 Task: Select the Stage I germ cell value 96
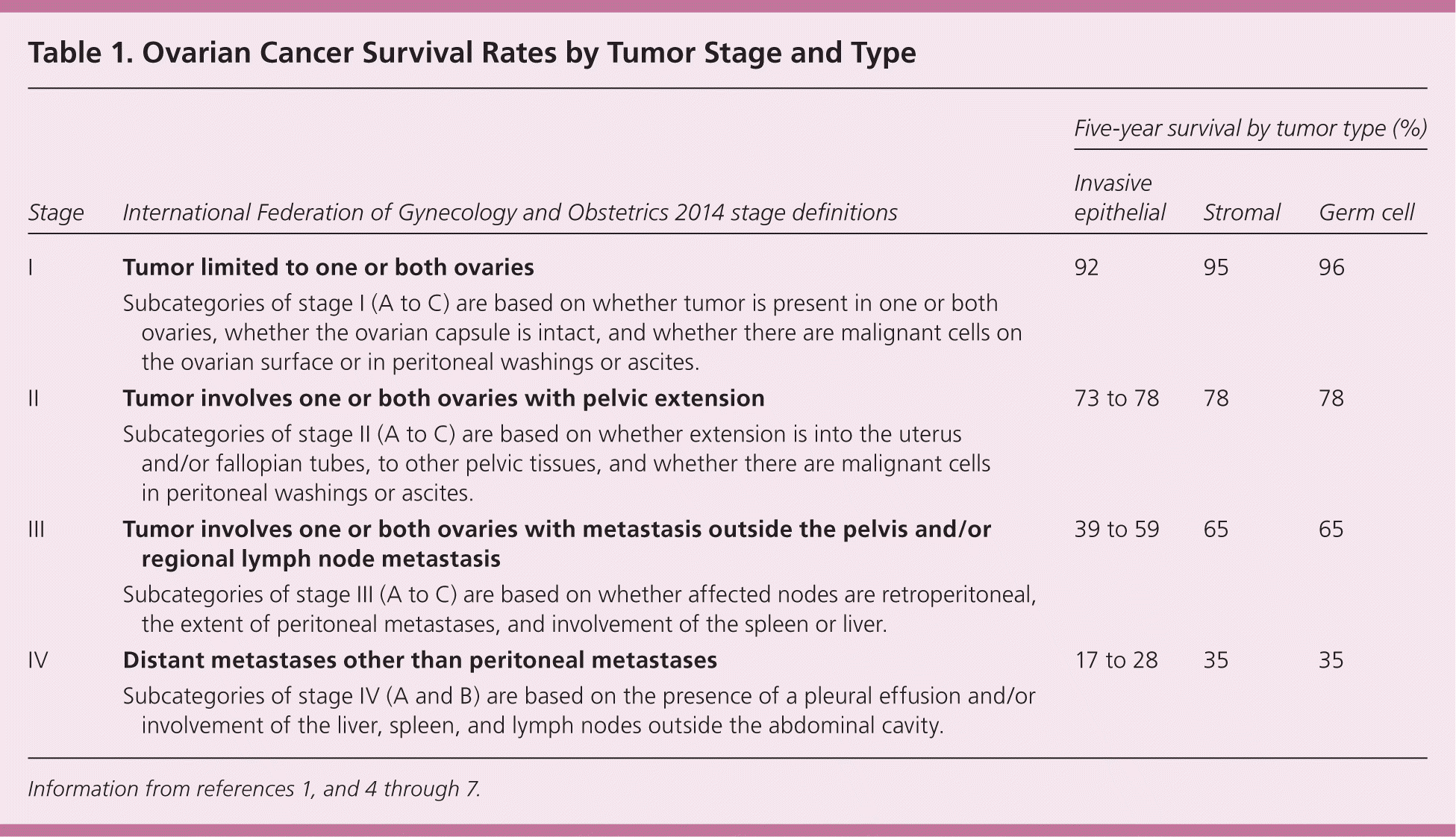point(1331,268)
